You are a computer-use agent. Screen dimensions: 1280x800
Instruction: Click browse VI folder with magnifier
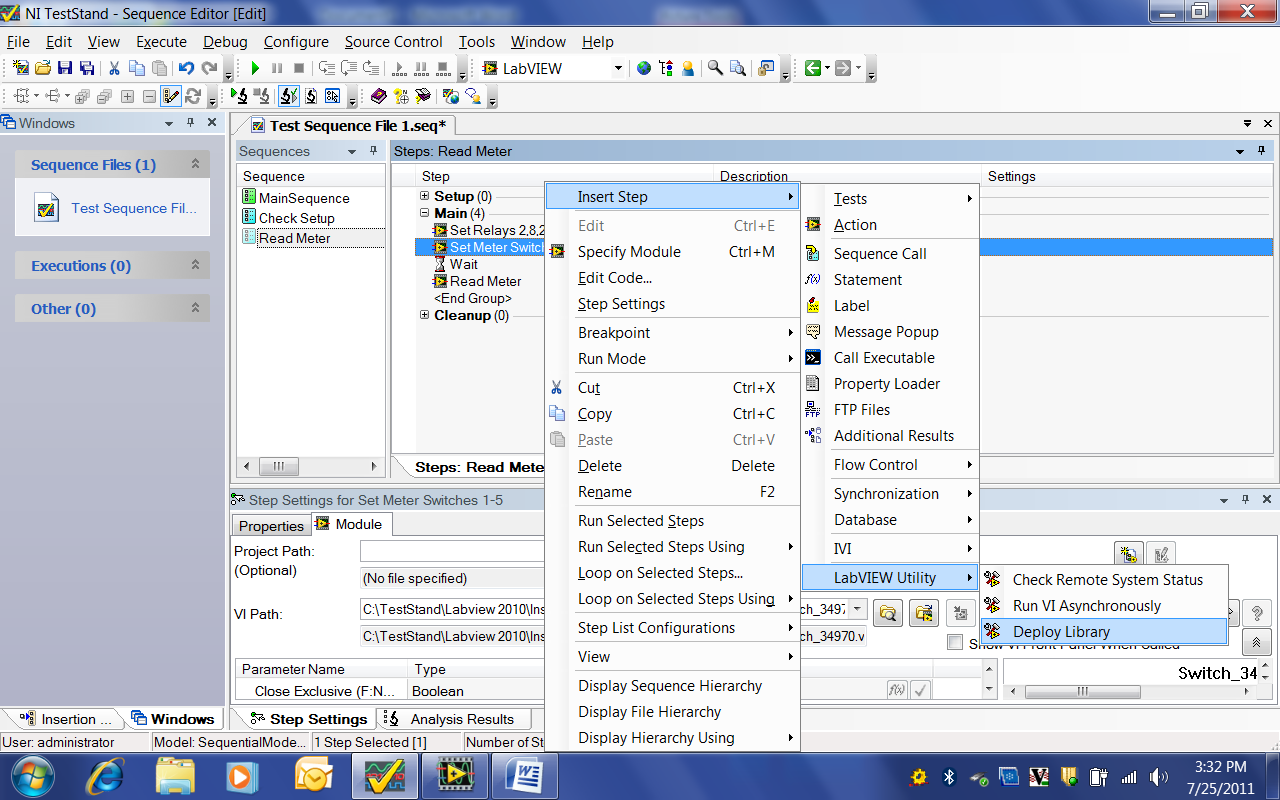pos(887,612)
